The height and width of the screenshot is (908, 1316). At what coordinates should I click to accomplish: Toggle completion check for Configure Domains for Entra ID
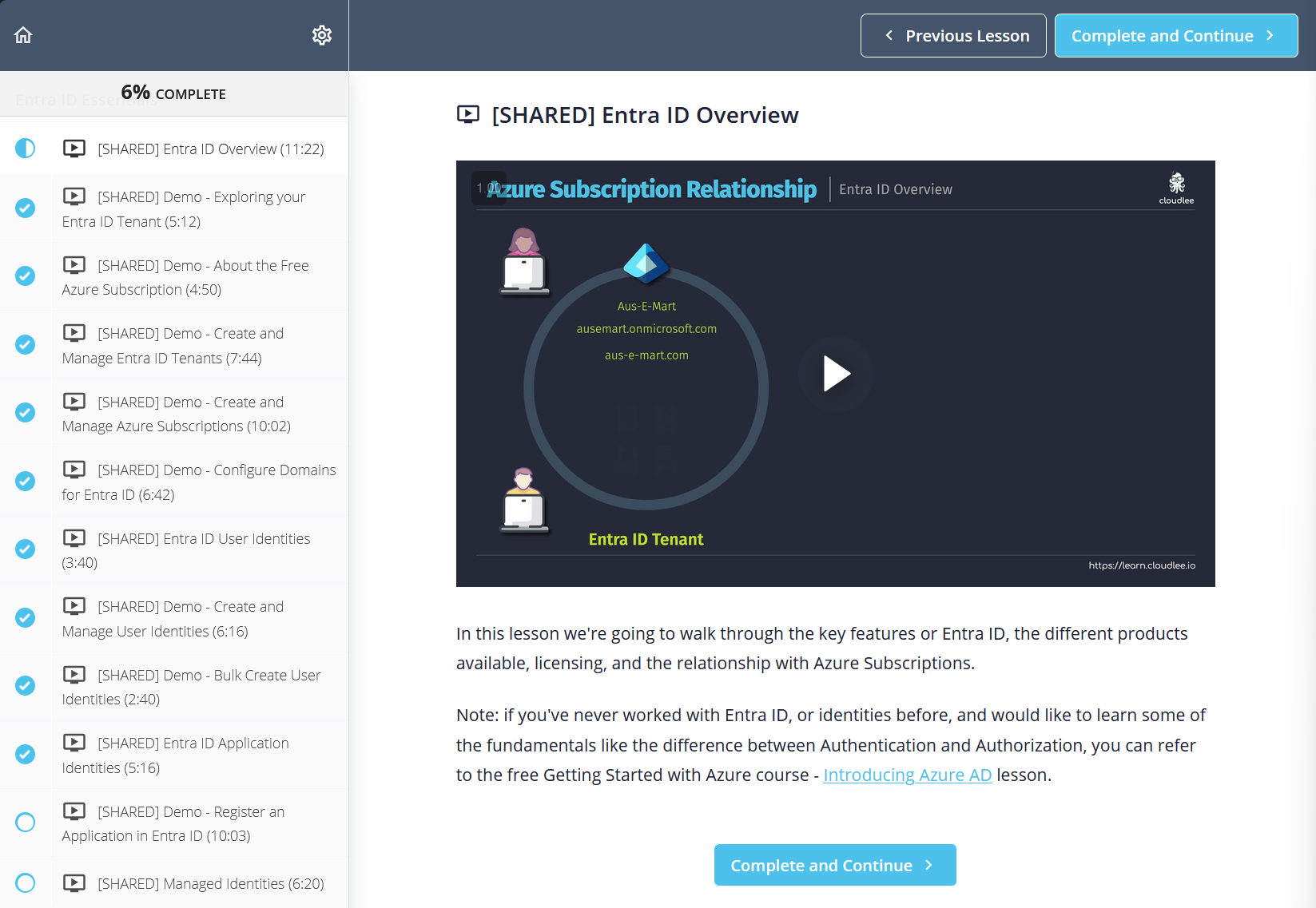point(26,482)
